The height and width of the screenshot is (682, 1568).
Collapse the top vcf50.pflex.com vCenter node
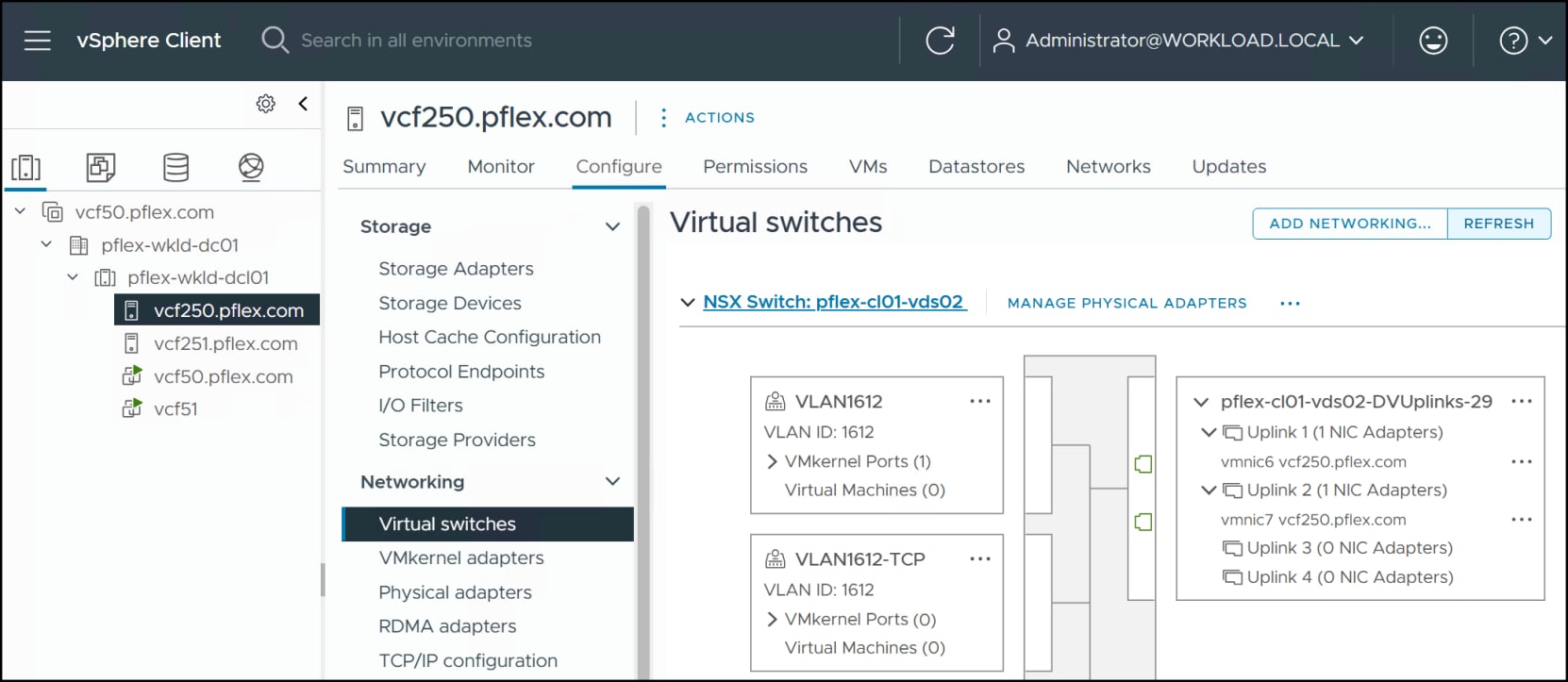tap(20, 211)
